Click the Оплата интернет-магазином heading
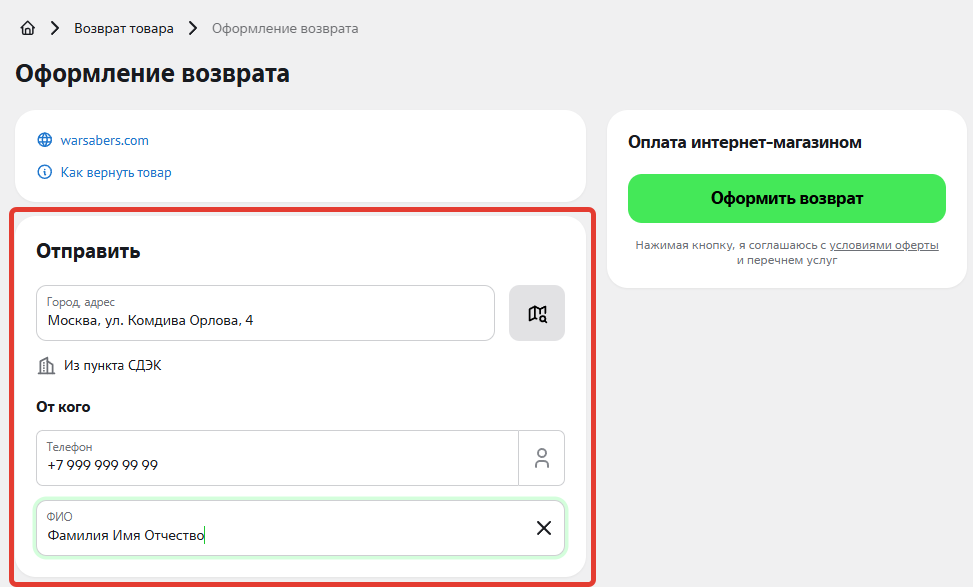973x587 pixels. [x=744, y=142]
